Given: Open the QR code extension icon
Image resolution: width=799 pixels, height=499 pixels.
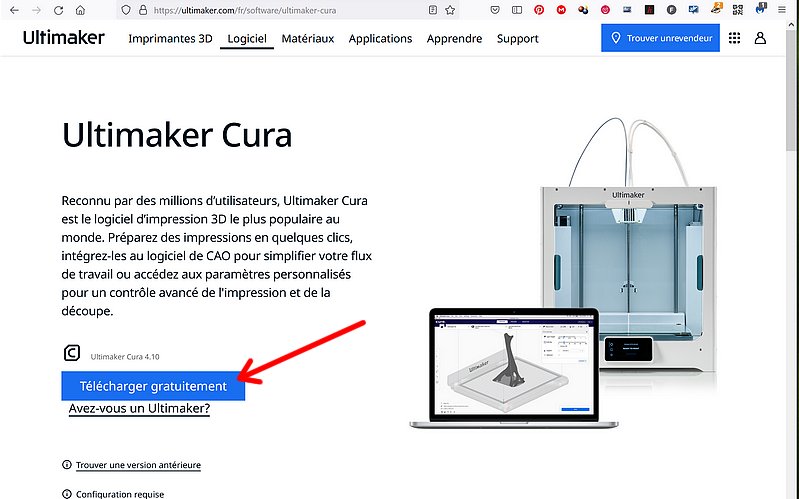Looking at the screenshot, I should [x=738, y=10].
